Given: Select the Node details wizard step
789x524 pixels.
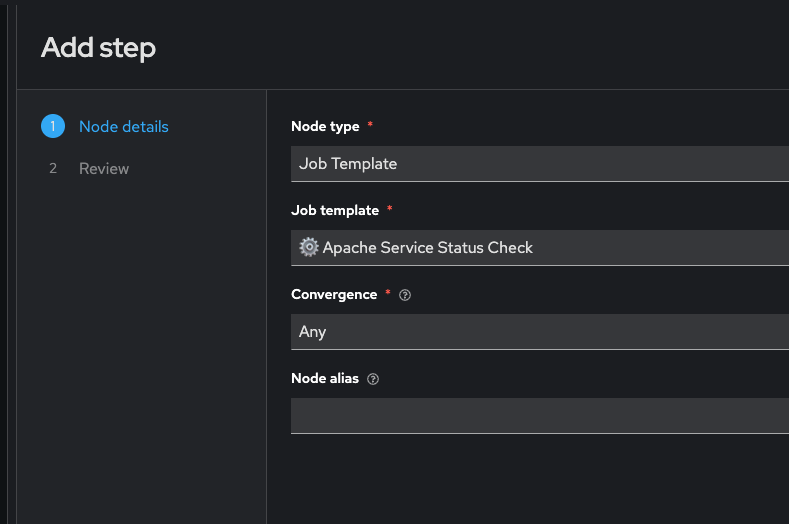Looking at the screenshot, I should point(123,126).
